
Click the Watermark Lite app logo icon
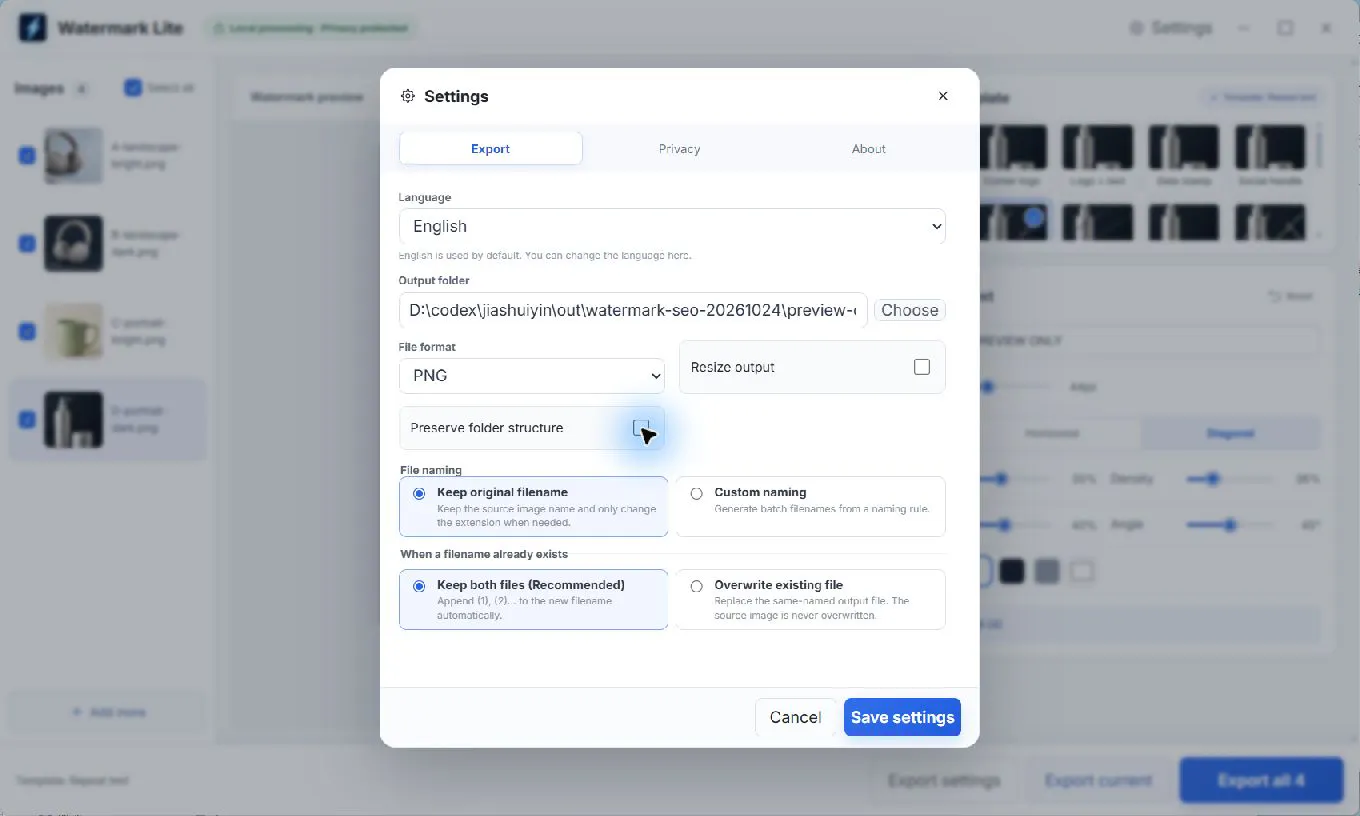[33, 28]
